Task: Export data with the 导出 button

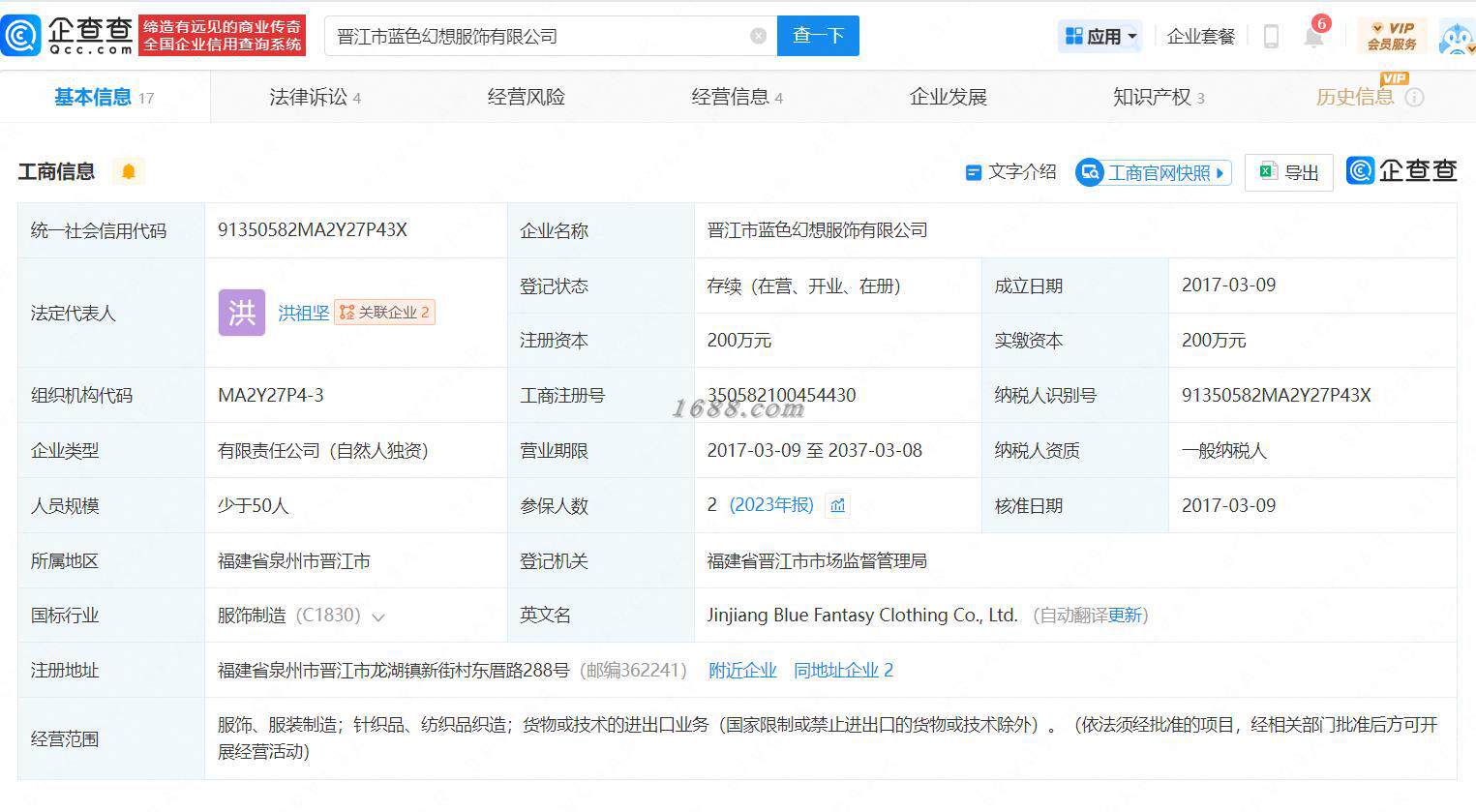Action: 1289,172
